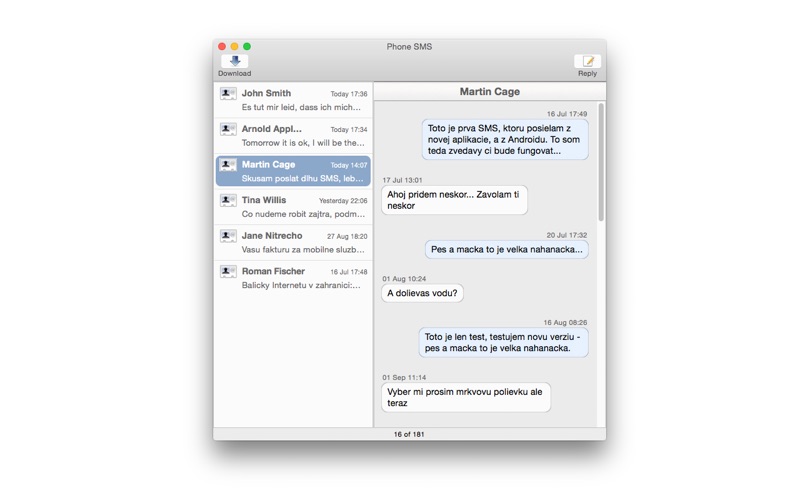Screen dimensions: 800x500
Task: Click message date '01 Sep 11:14'
Action: [x=404, y=378]
